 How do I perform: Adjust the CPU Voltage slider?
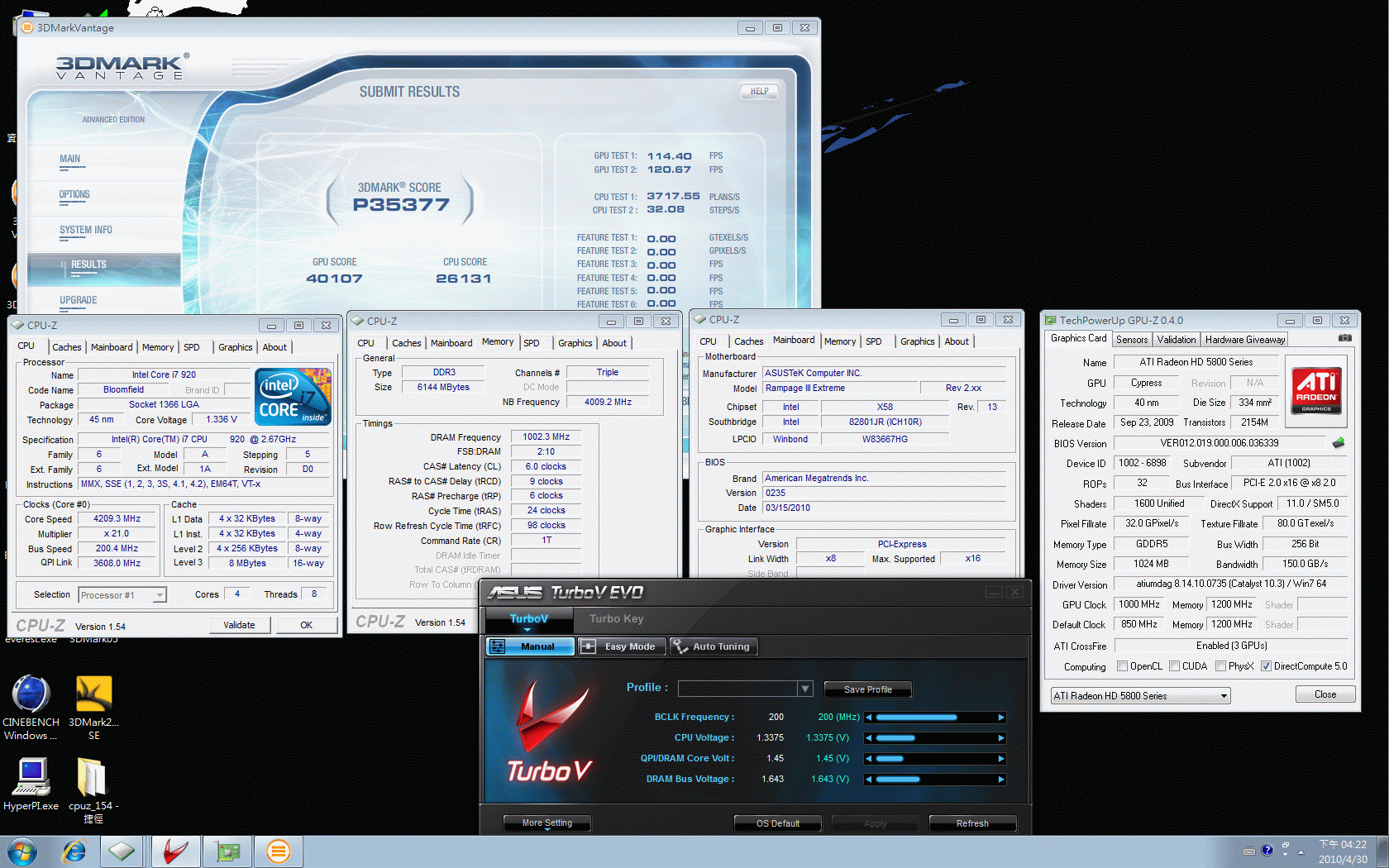[935, 738]
